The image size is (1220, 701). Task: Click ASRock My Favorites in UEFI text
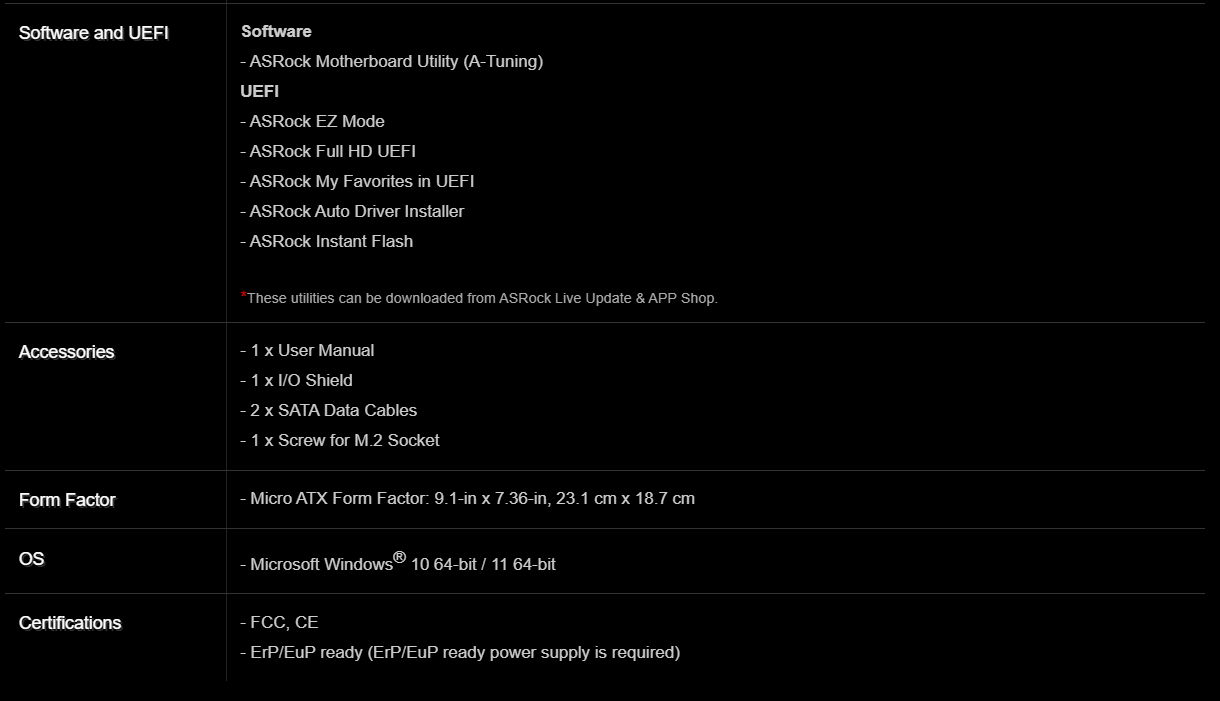pyautogui.click(x=358, y=181)
